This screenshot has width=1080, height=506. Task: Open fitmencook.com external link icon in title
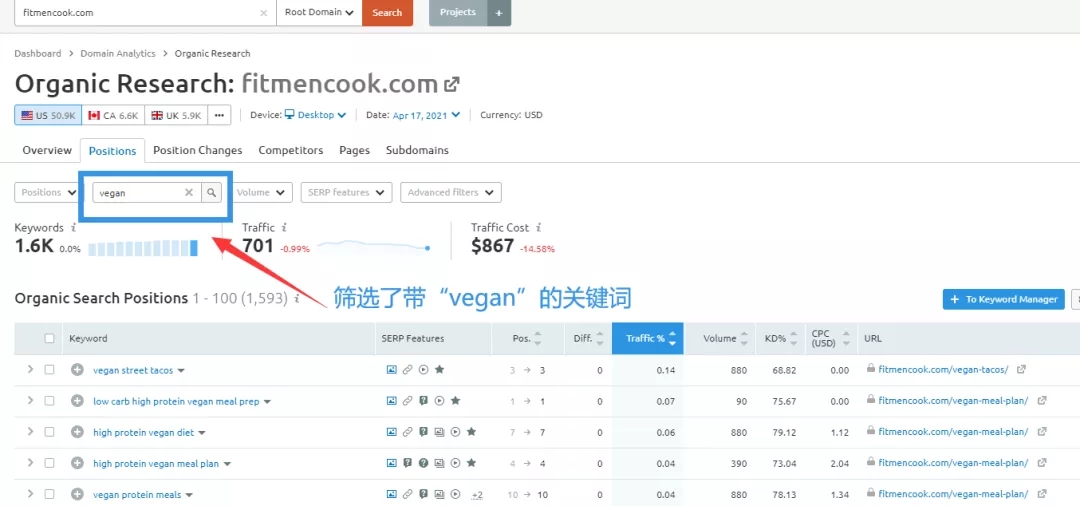(x=452, y=84)
